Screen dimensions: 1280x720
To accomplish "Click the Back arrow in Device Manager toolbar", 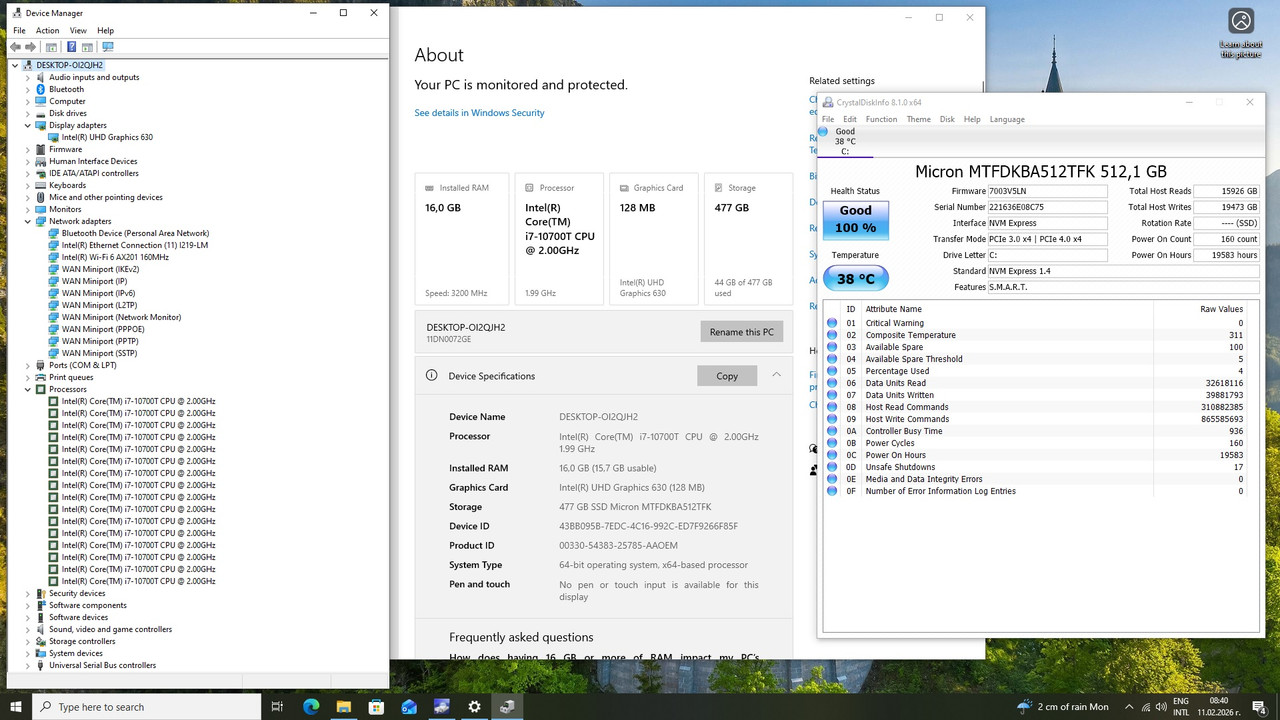I will pos(15,47).
